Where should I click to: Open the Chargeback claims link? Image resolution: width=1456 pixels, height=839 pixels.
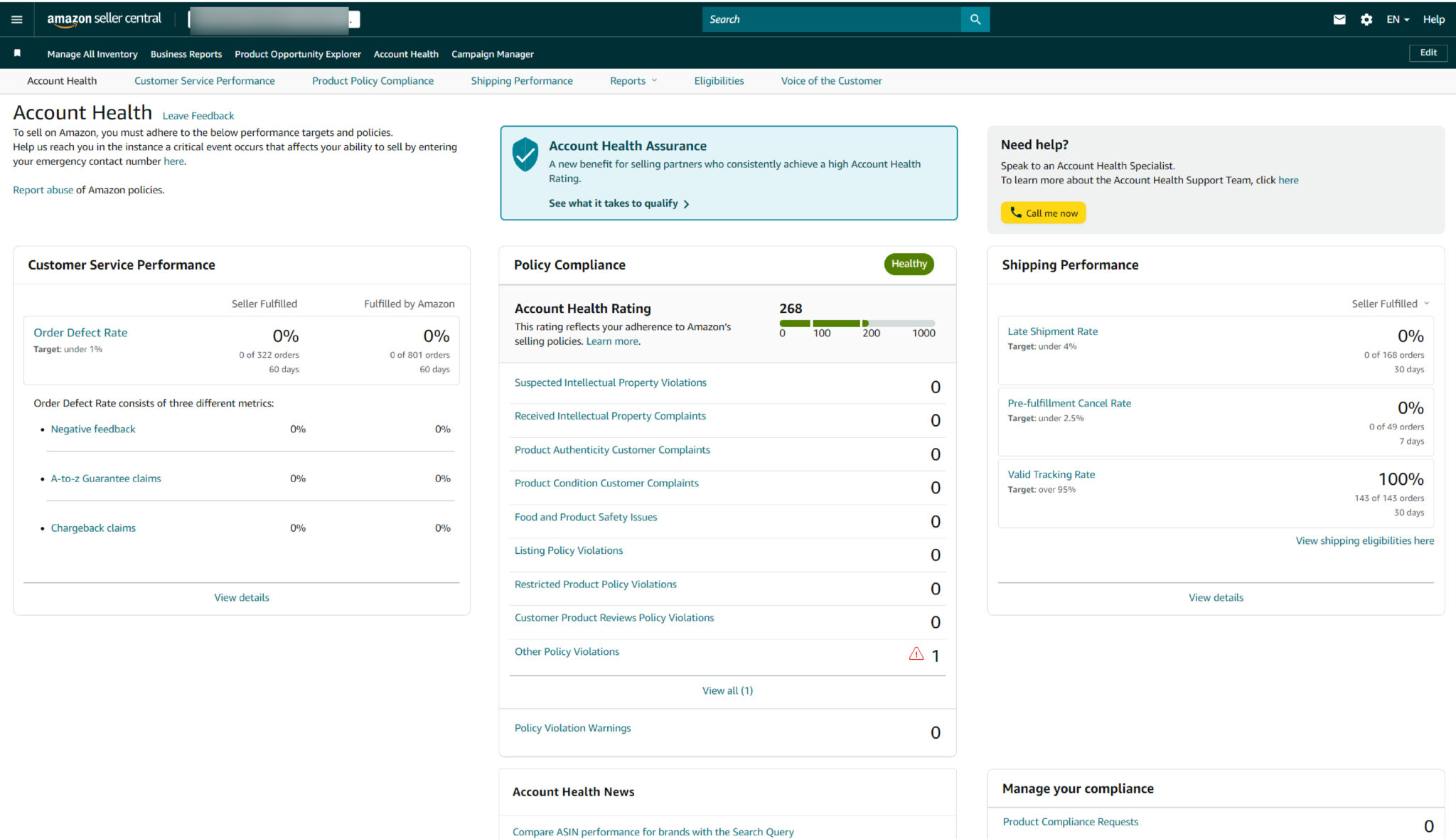tap(93, 528)
